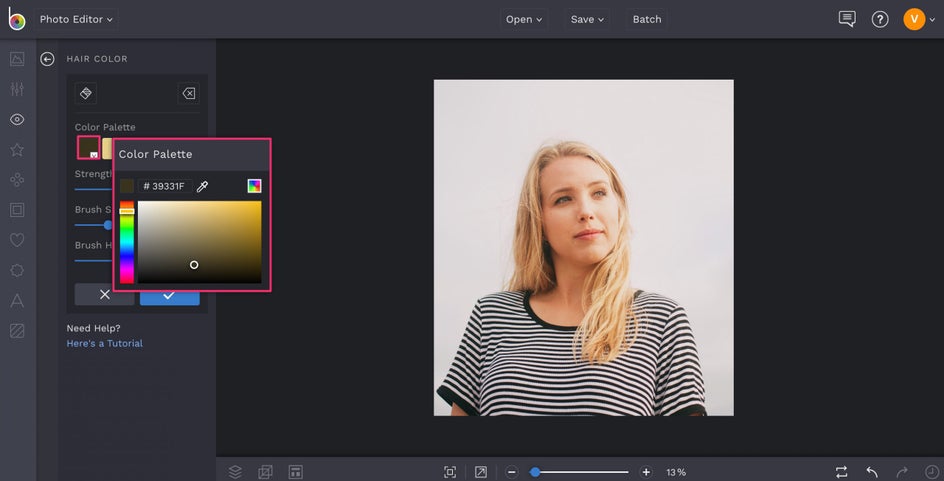Go back with the Hair Color arrow
Screen dimensions: 944x481
click(x=47, y=59)
